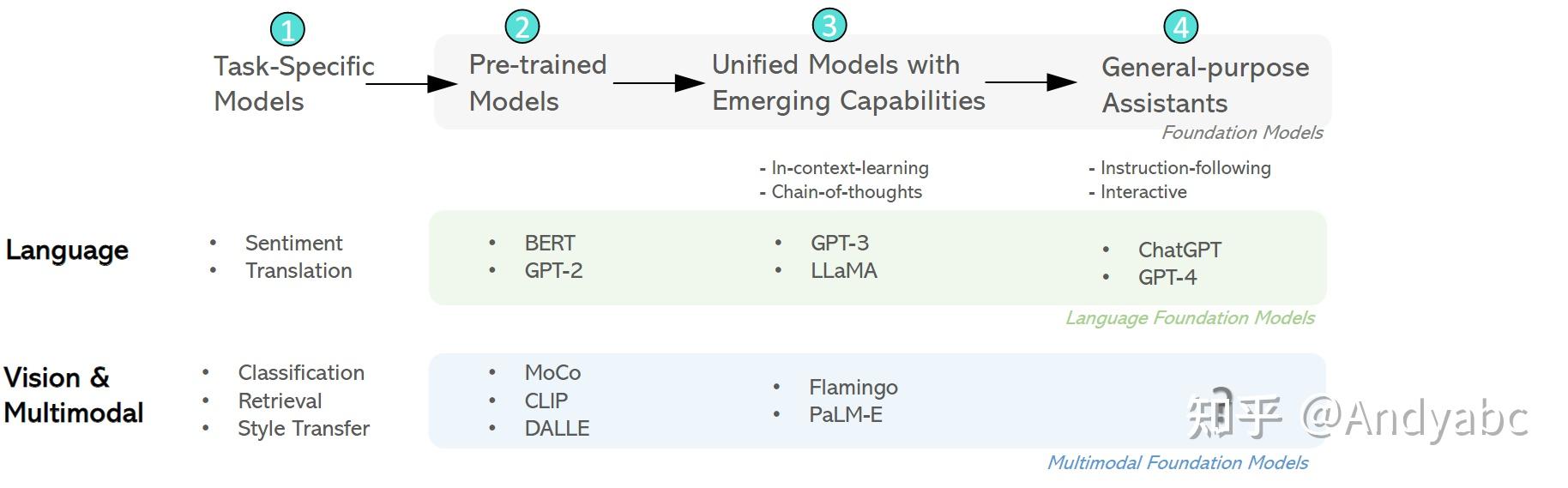The height and width of the screenshot is (488, 1568).
Task: Click the Style Transfer list item
Action: pyautogui.click(x=303, y=428)
